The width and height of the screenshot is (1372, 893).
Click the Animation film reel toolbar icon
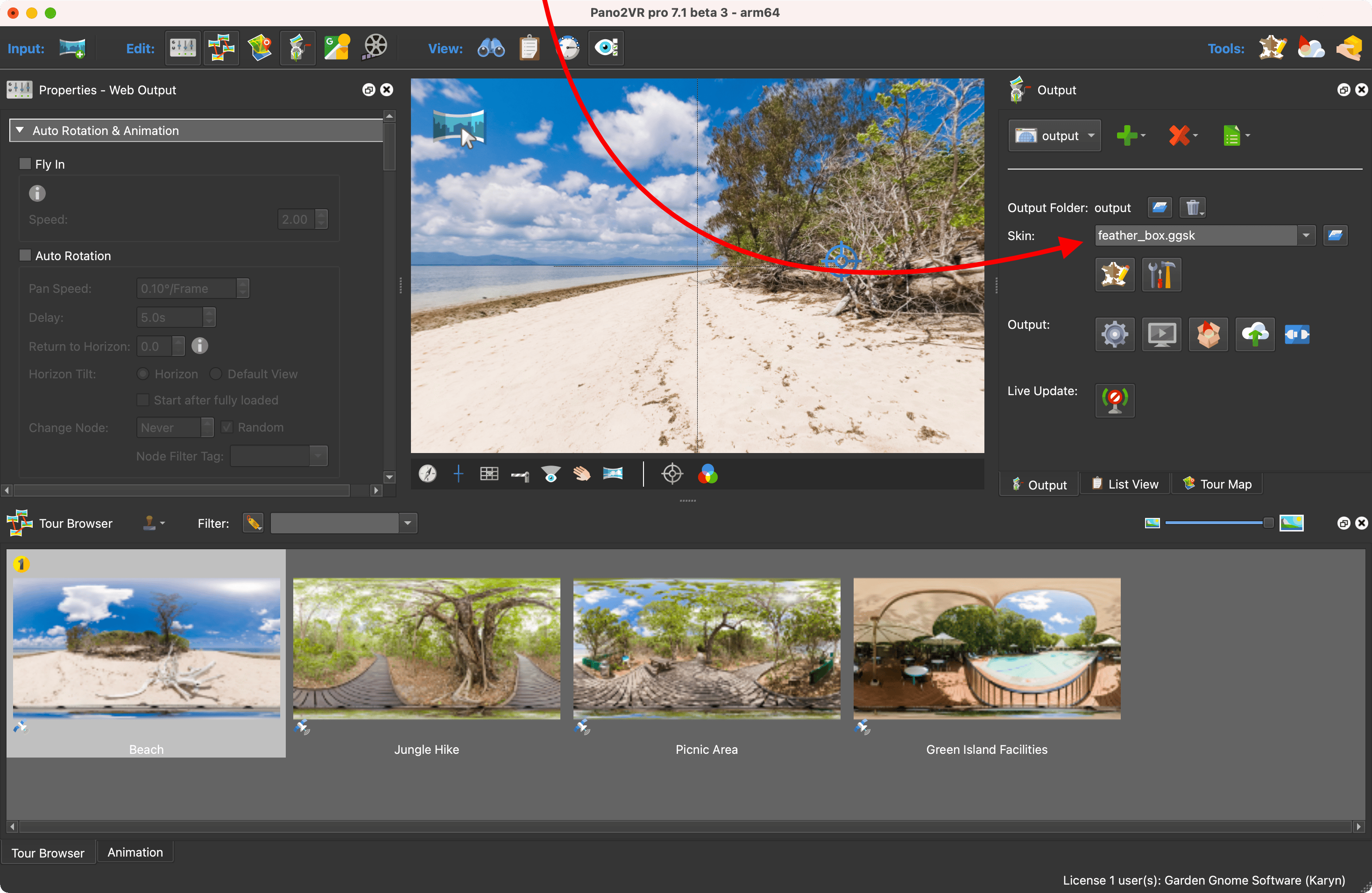(375, 48)
